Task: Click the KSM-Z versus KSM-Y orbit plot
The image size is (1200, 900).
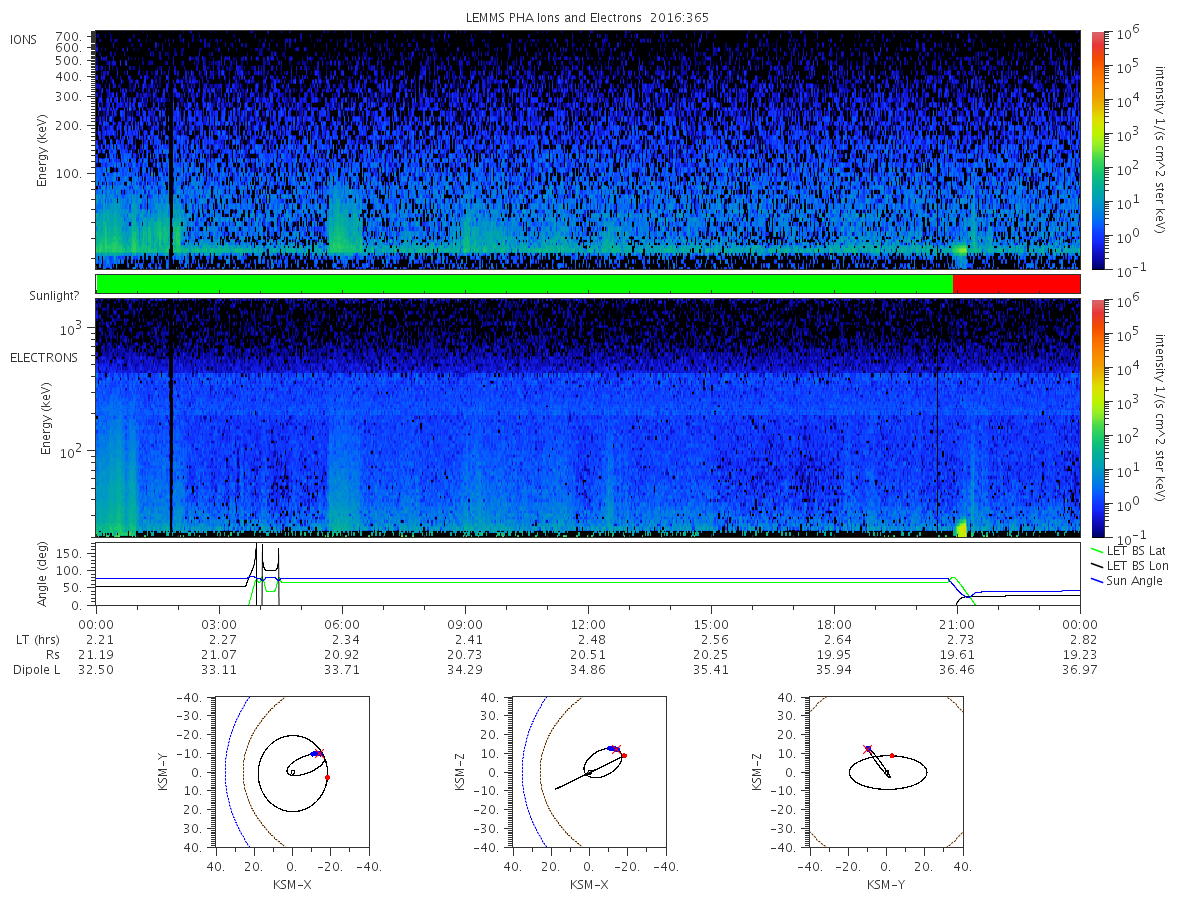Action: point(886,772)
